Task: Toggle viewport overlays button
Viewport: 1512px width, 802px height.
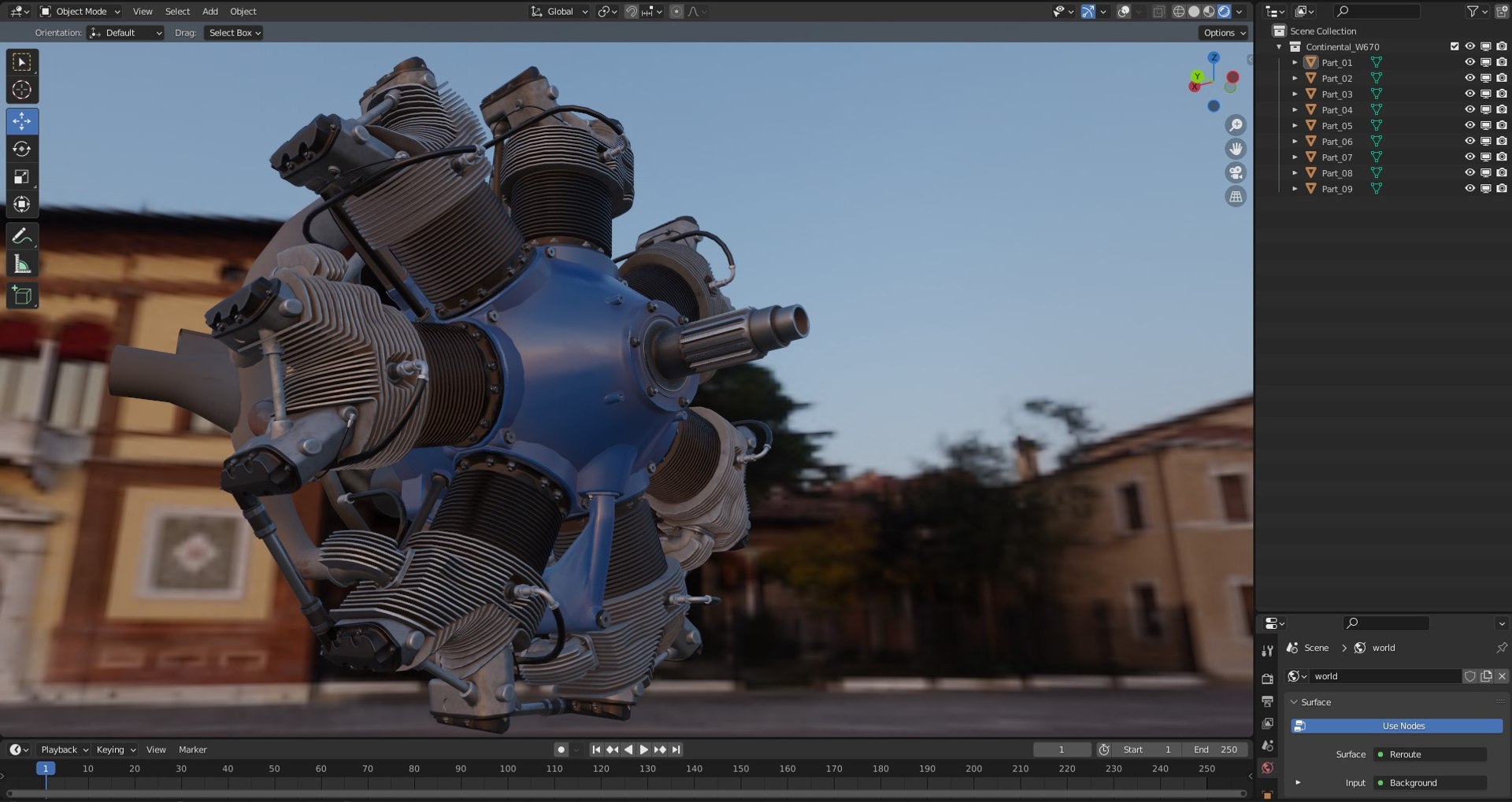Action: click(x=1125, y=12)
